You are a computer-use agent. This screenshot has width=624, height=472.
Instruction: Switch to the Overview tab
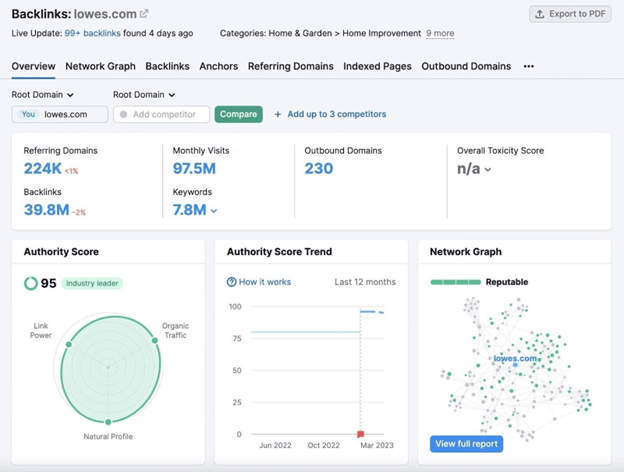click(33, 66)
